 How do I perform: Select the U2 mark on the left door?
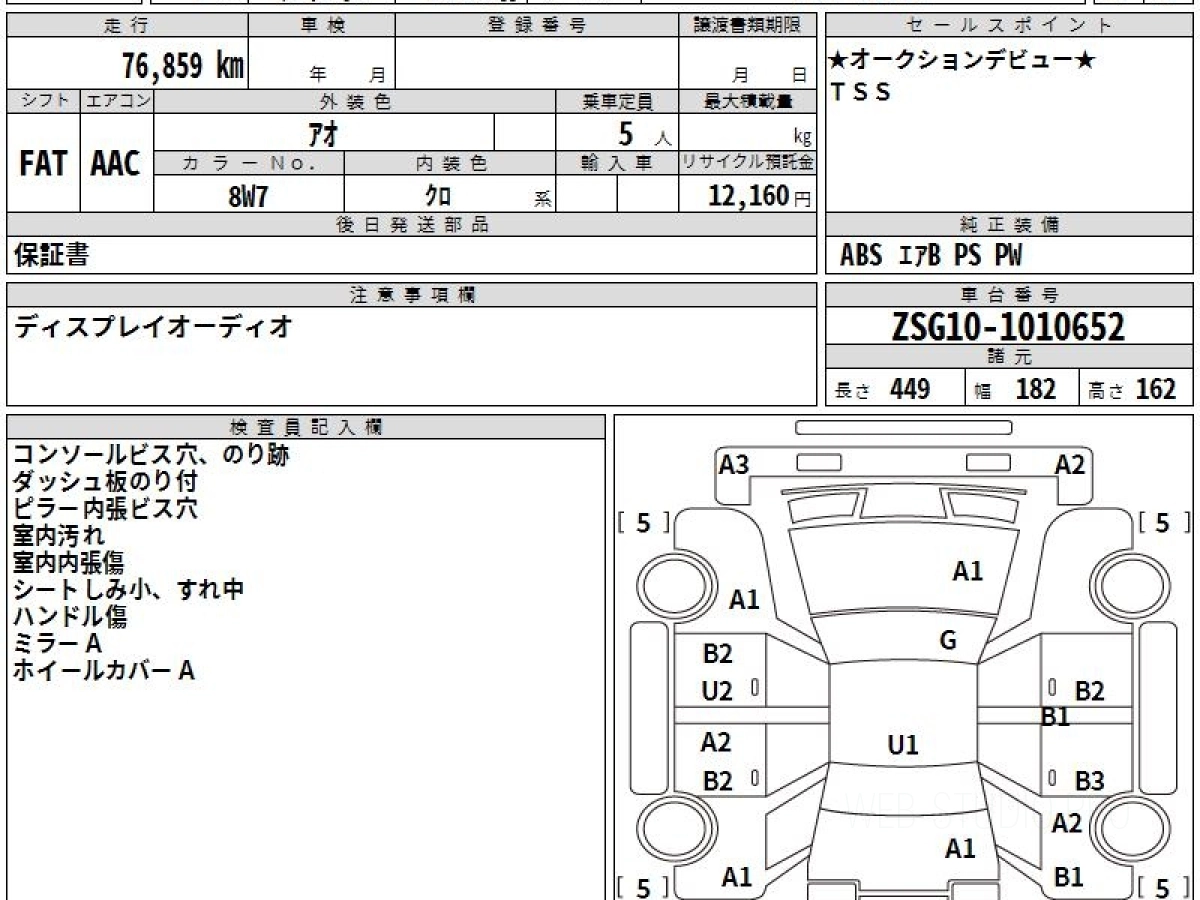717,691
